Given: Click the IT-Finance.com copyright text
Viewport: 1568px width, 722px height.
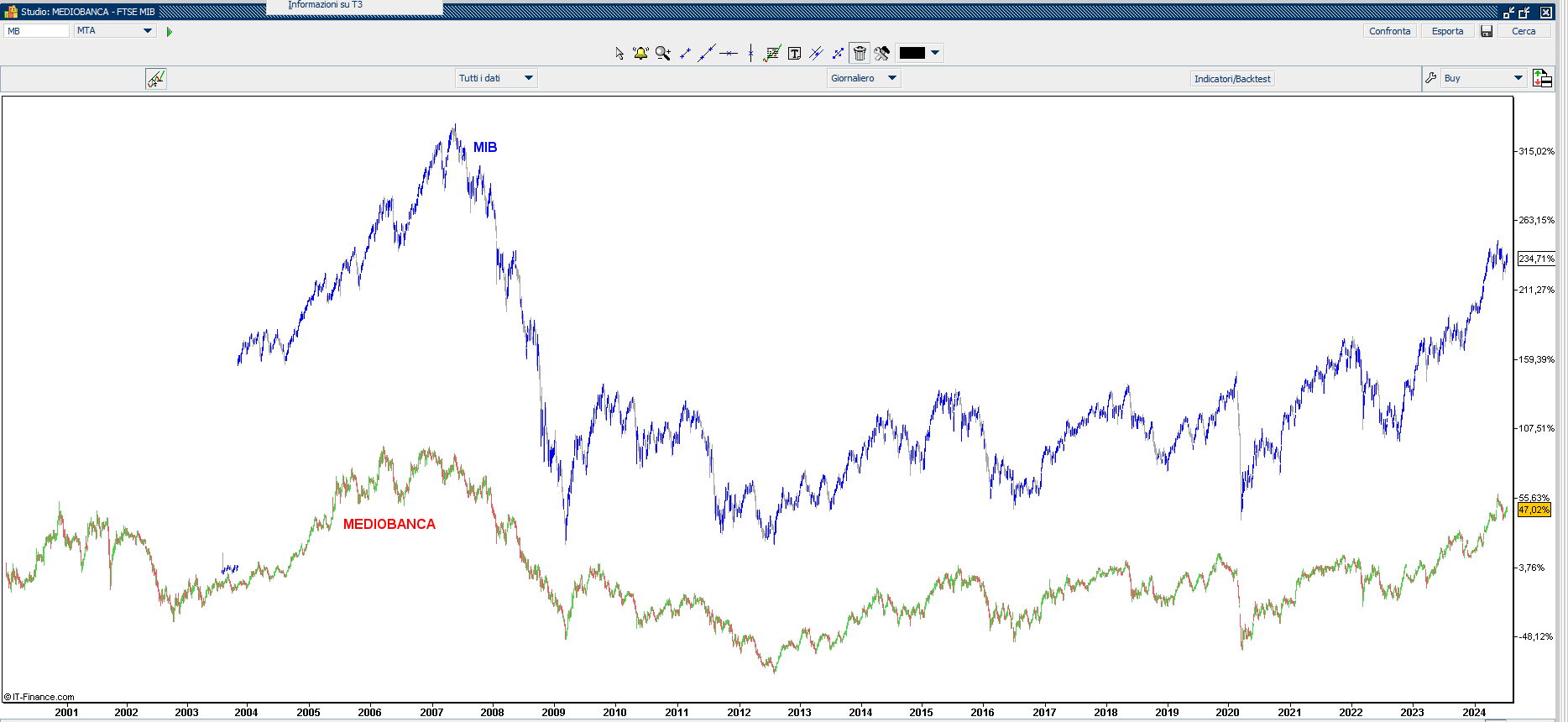Looking at the screenshot, I should click(39, 697).
